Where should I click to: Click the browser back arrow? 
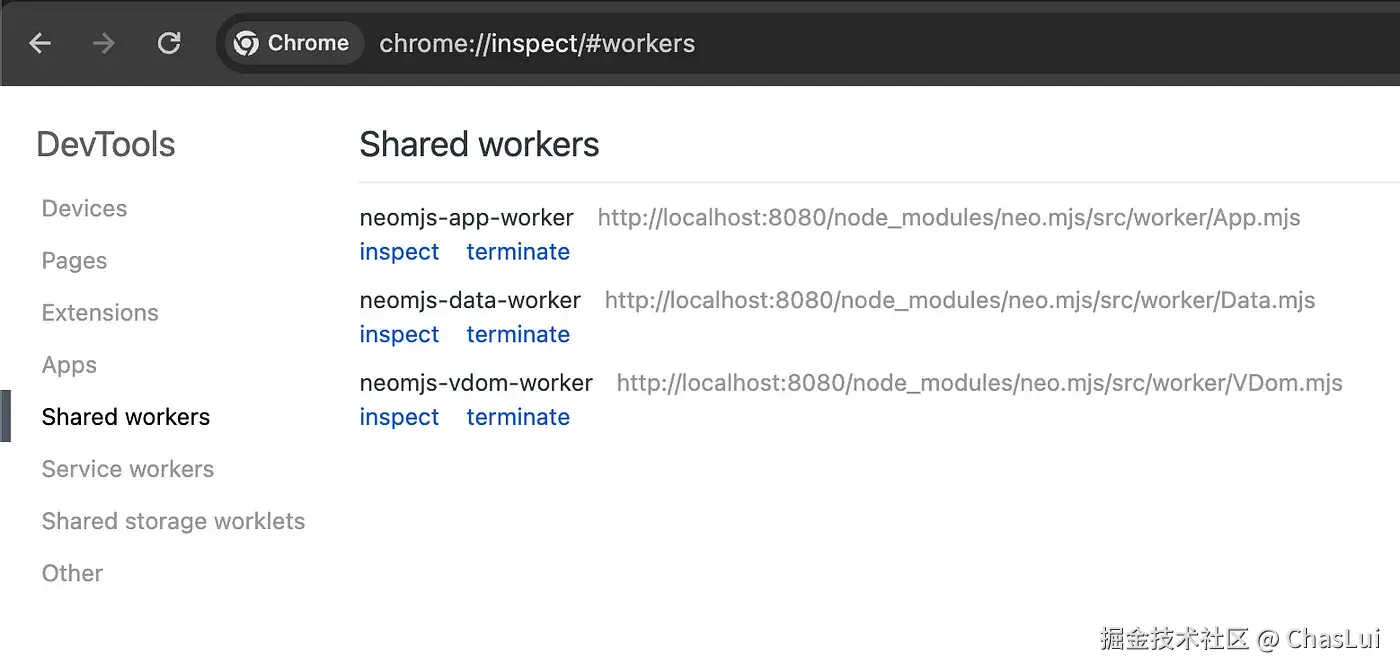coord(40,43)
